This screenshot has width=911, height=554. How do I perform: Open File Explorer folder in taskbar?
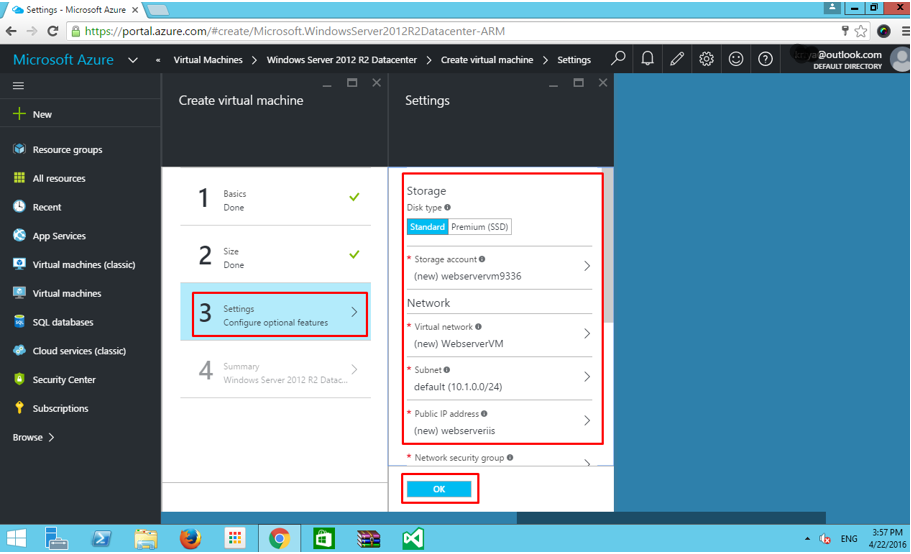145,539
